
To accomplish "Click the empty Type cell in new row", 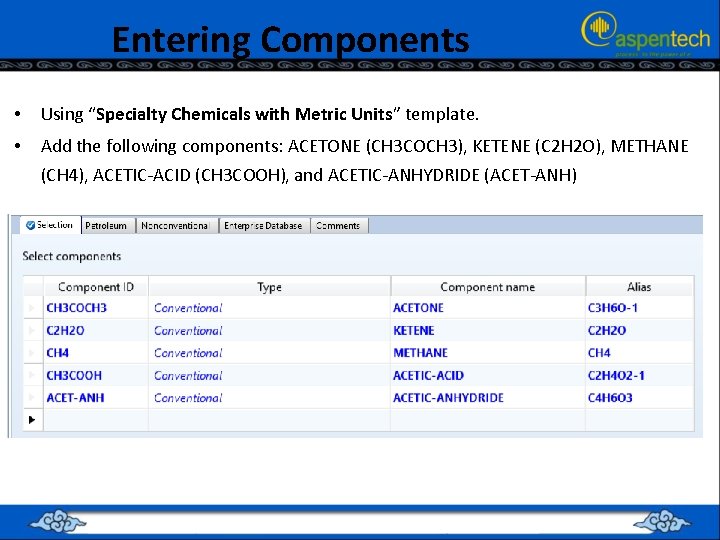I will 270,420.
